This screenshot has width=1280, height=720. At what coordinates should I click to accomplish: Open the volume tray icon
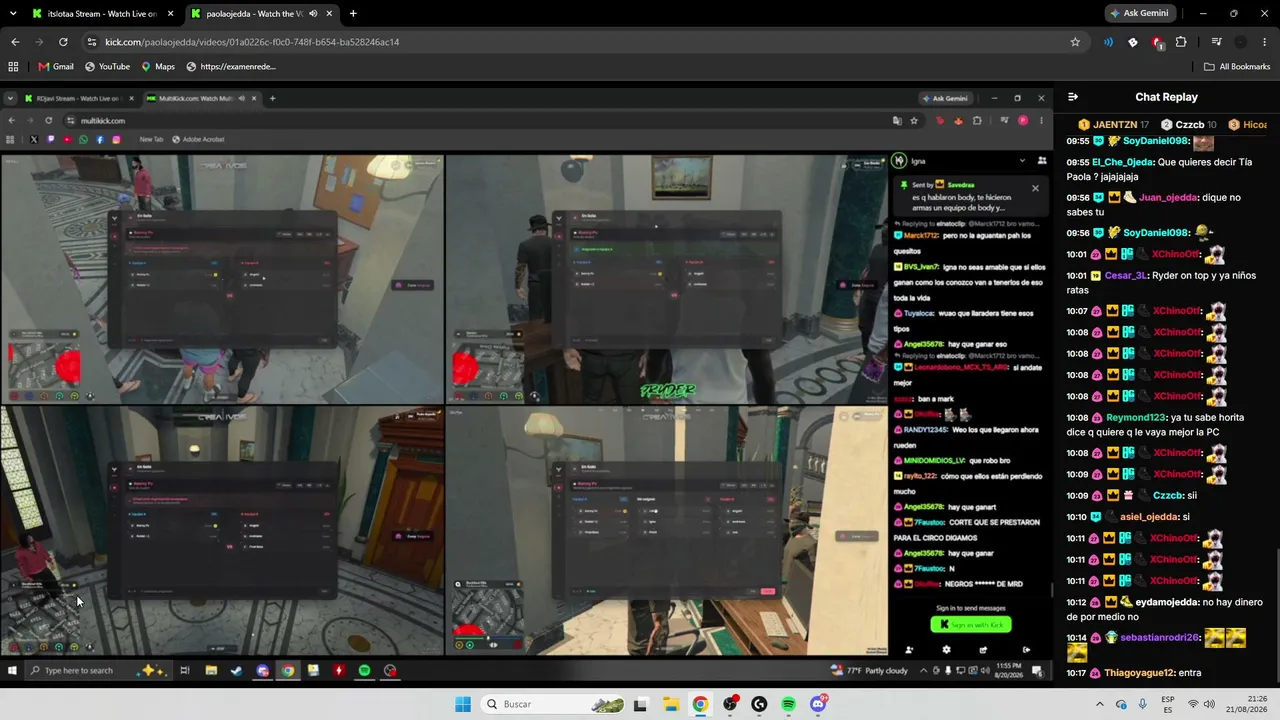pyautogui.click(x=1209, y=704)
